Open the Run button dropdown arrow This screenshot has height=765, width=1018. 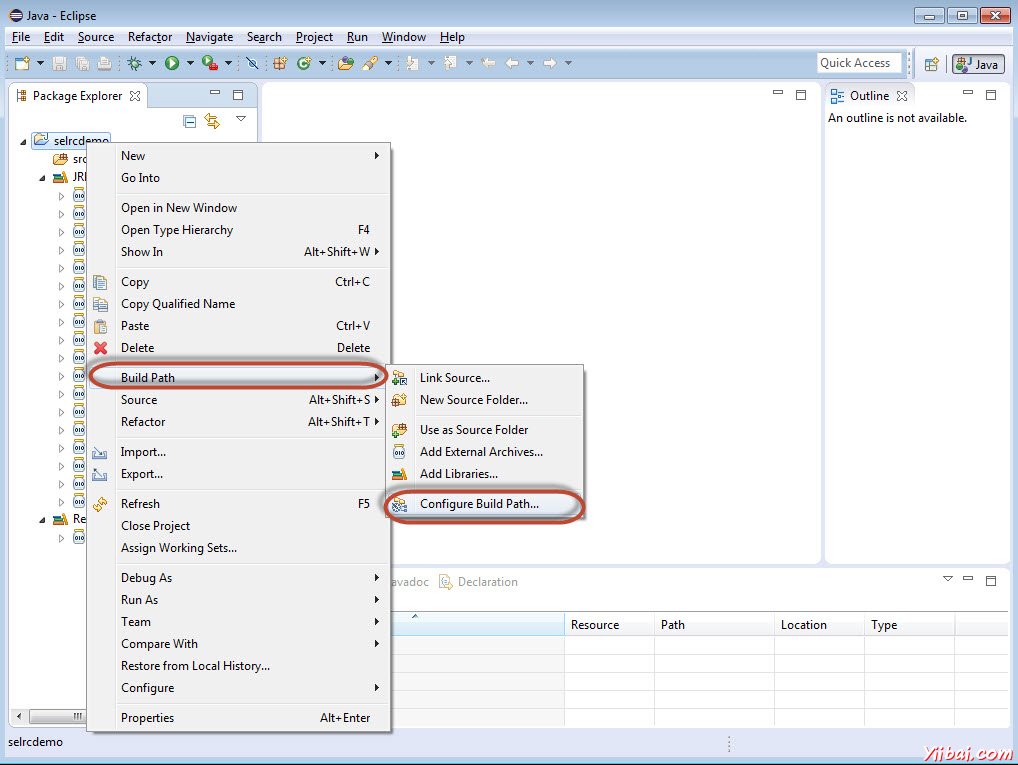191,63
